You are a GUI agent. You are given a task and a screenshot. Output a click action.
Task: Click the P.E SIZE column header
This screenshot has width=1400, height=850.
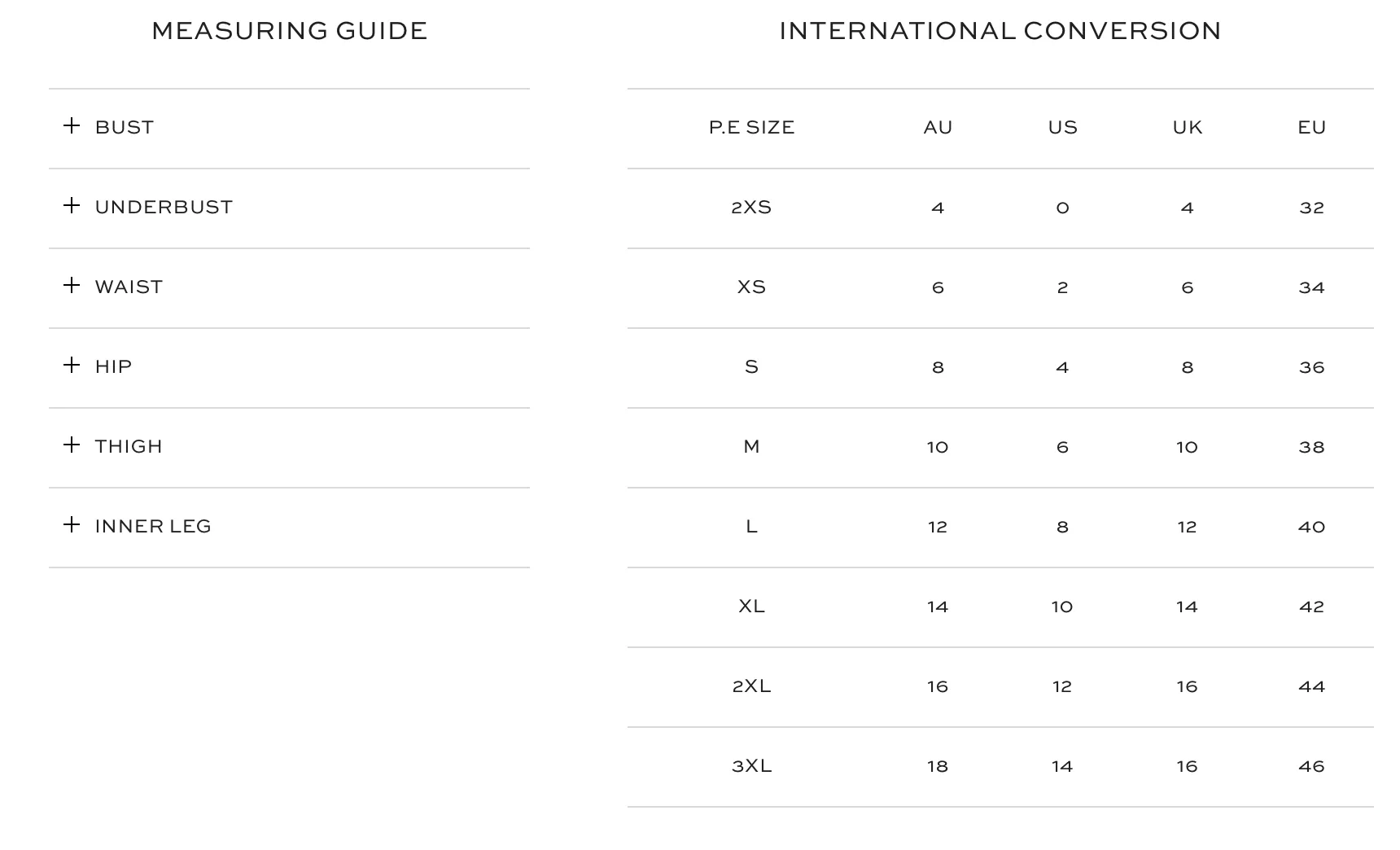(751, 127)
